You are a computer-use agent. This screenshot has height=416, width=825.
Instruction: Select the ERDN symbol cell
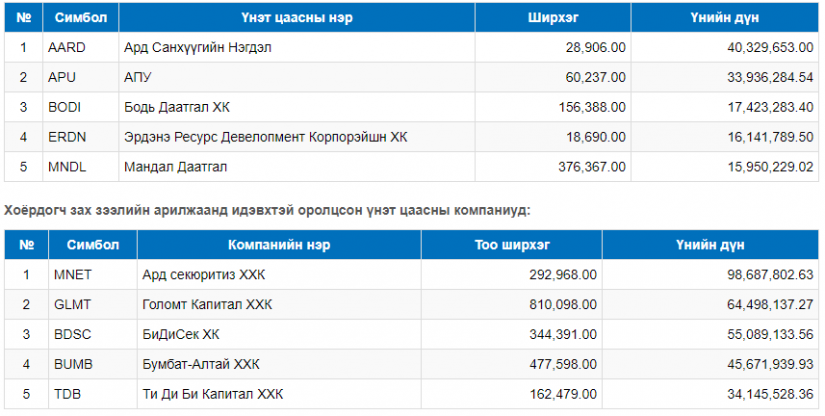click(81, 137)
